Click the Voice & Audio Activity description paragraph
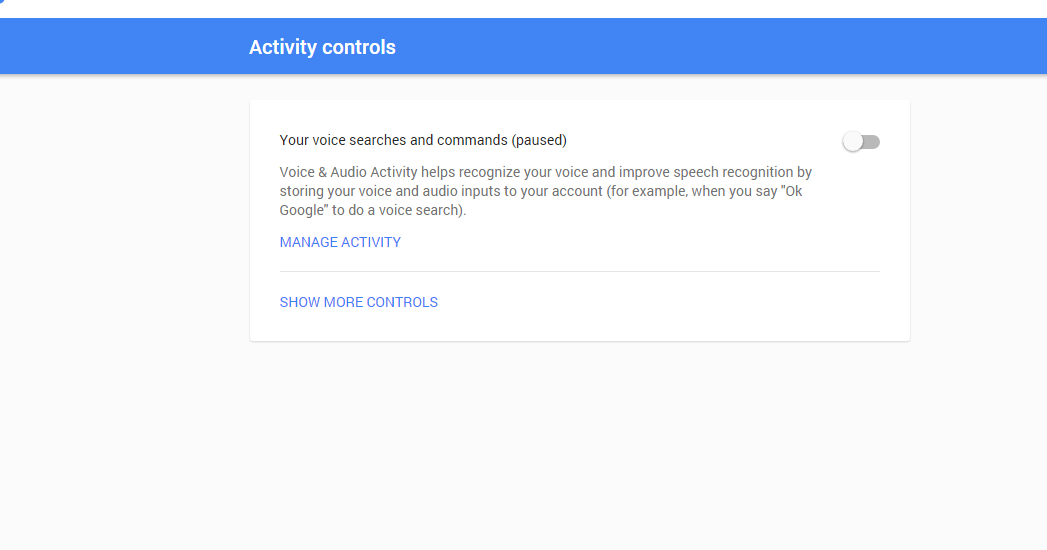 coord(545,191)
